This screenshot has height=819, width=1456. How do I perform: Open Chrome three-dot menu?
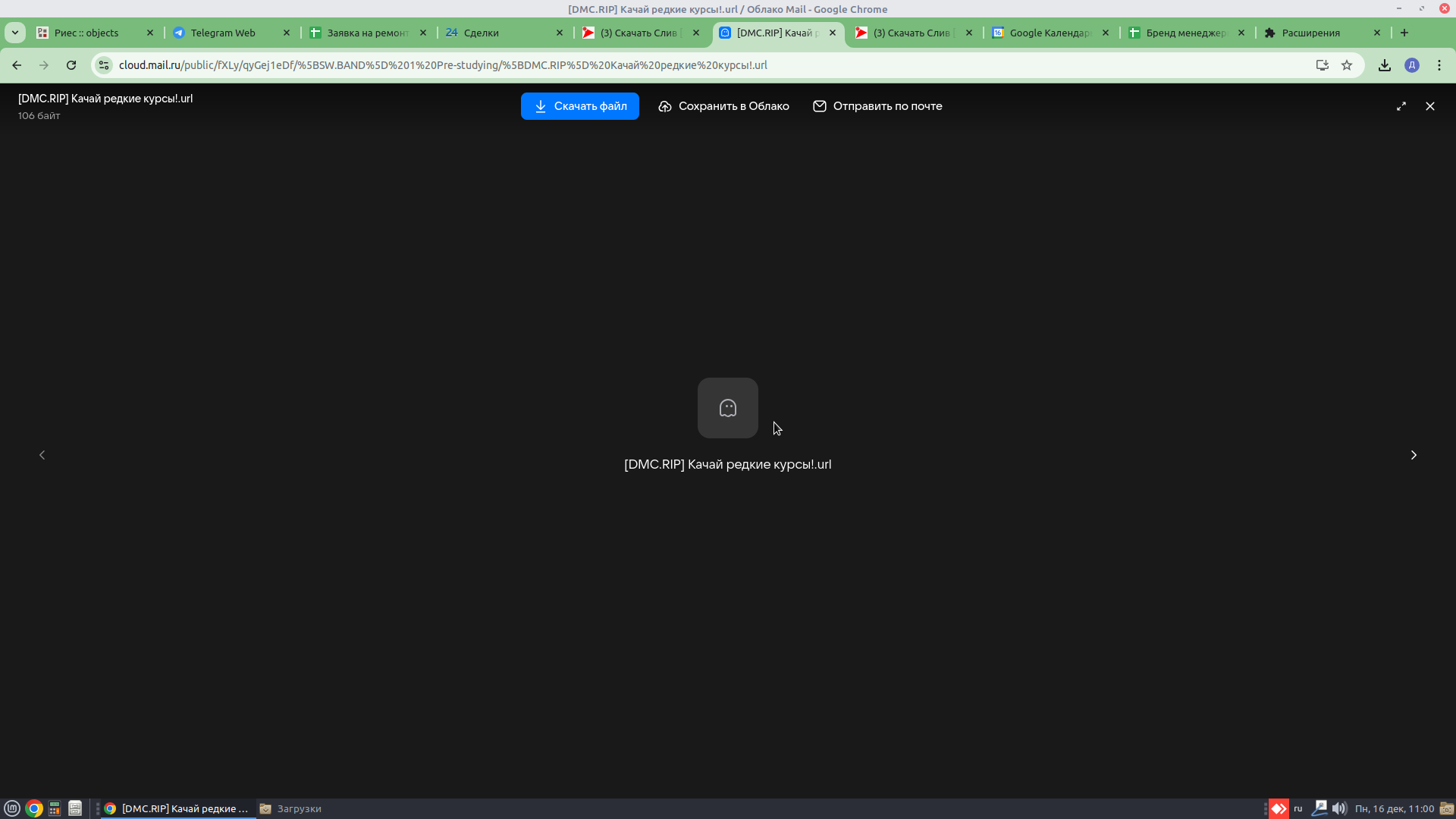(x=1439, y=65)
